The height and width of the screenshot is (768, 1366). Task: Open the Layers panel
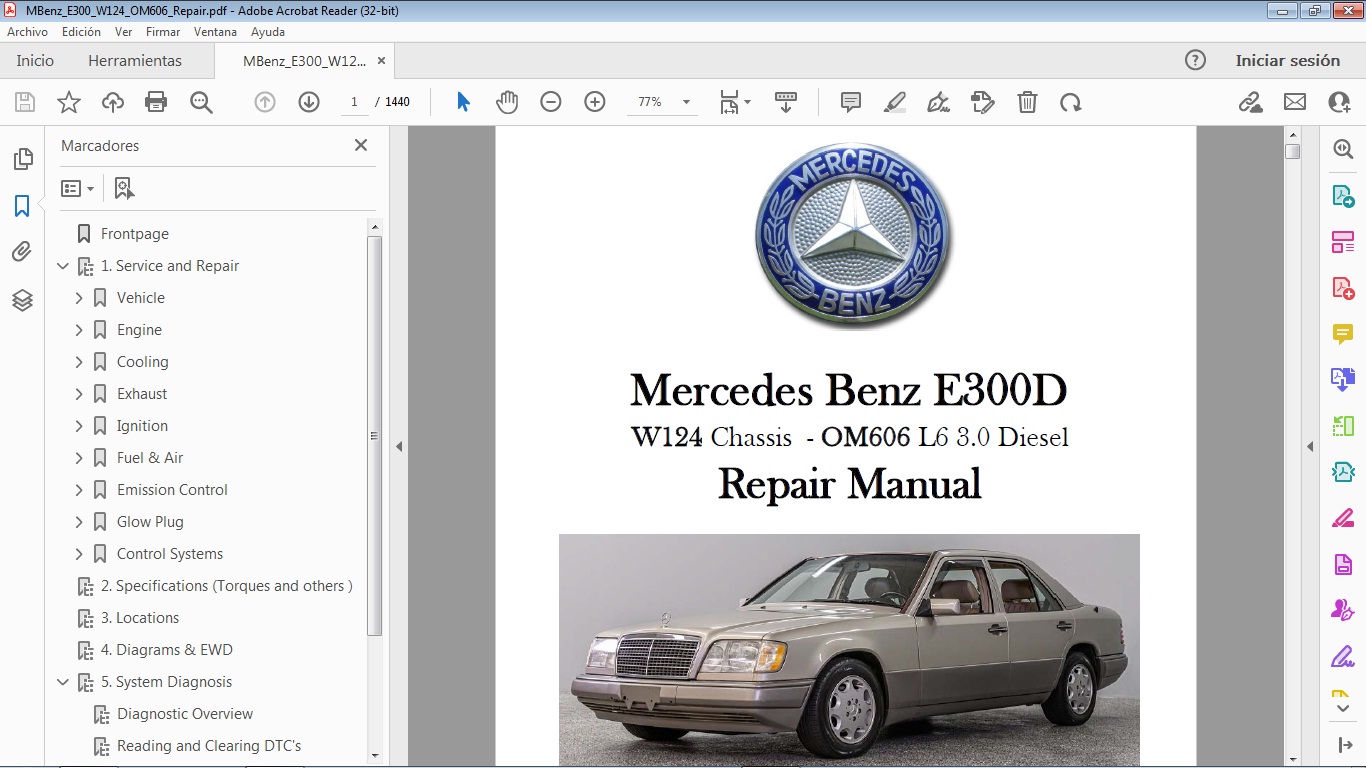[x=22, y=300]
